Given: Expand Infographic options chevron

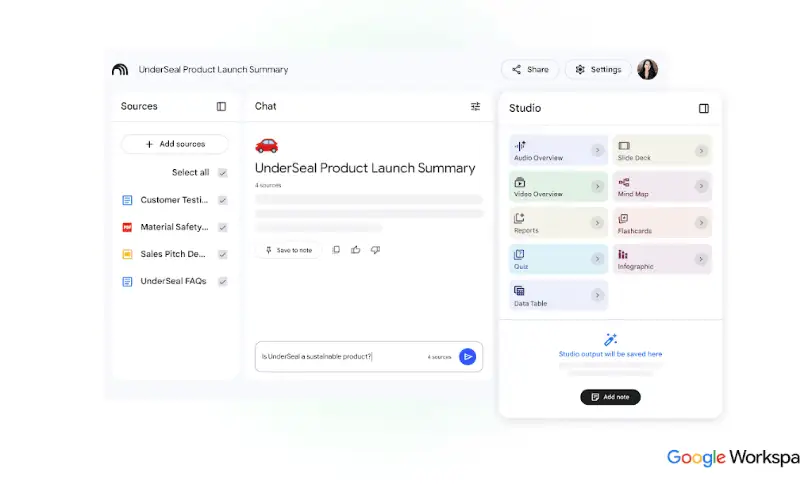Looking at the screenshot, I should 701,259.
